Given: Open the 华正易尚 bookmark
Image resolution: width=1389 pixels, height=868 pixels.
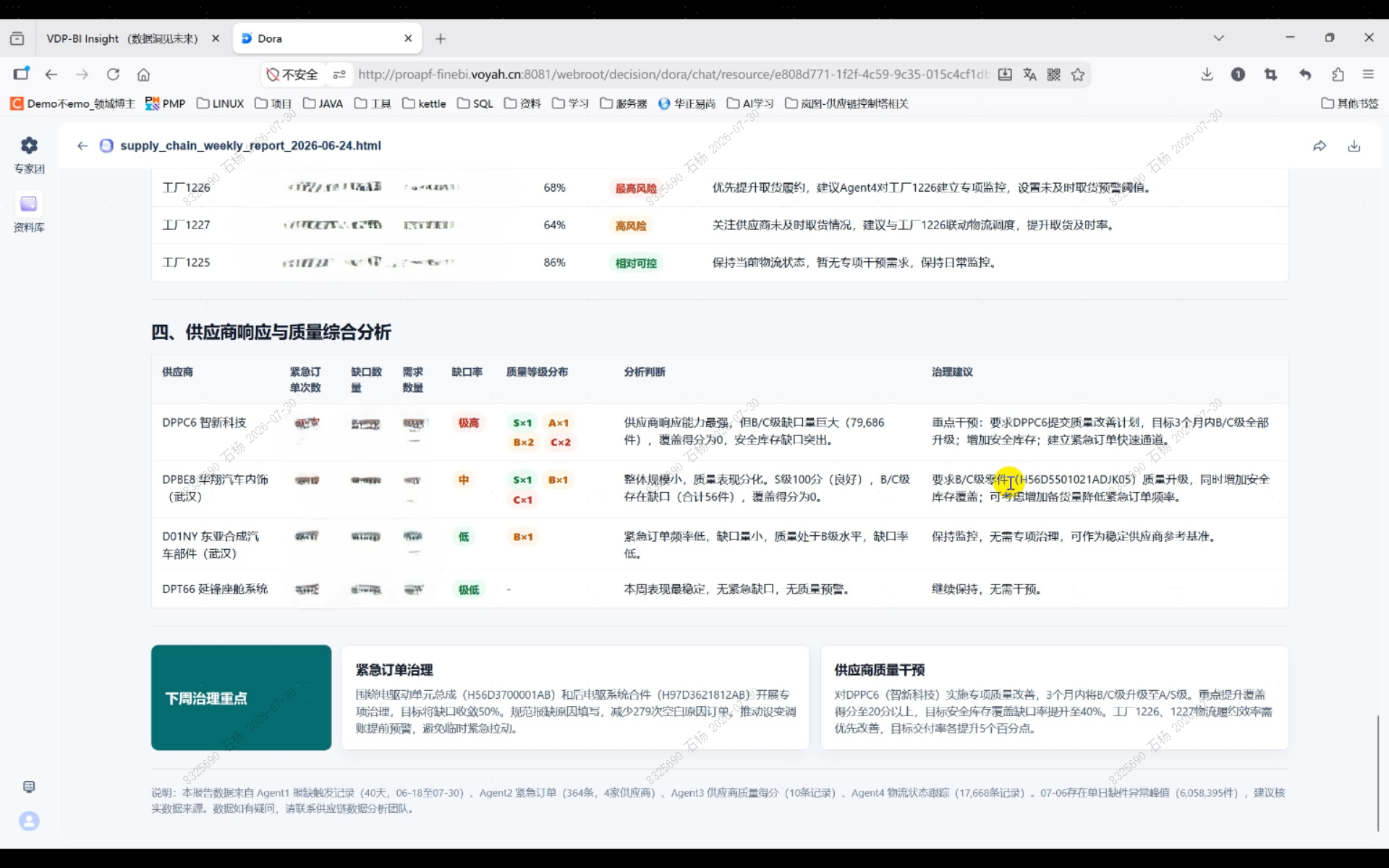Looking at the screenshot, I should (687, 103).
